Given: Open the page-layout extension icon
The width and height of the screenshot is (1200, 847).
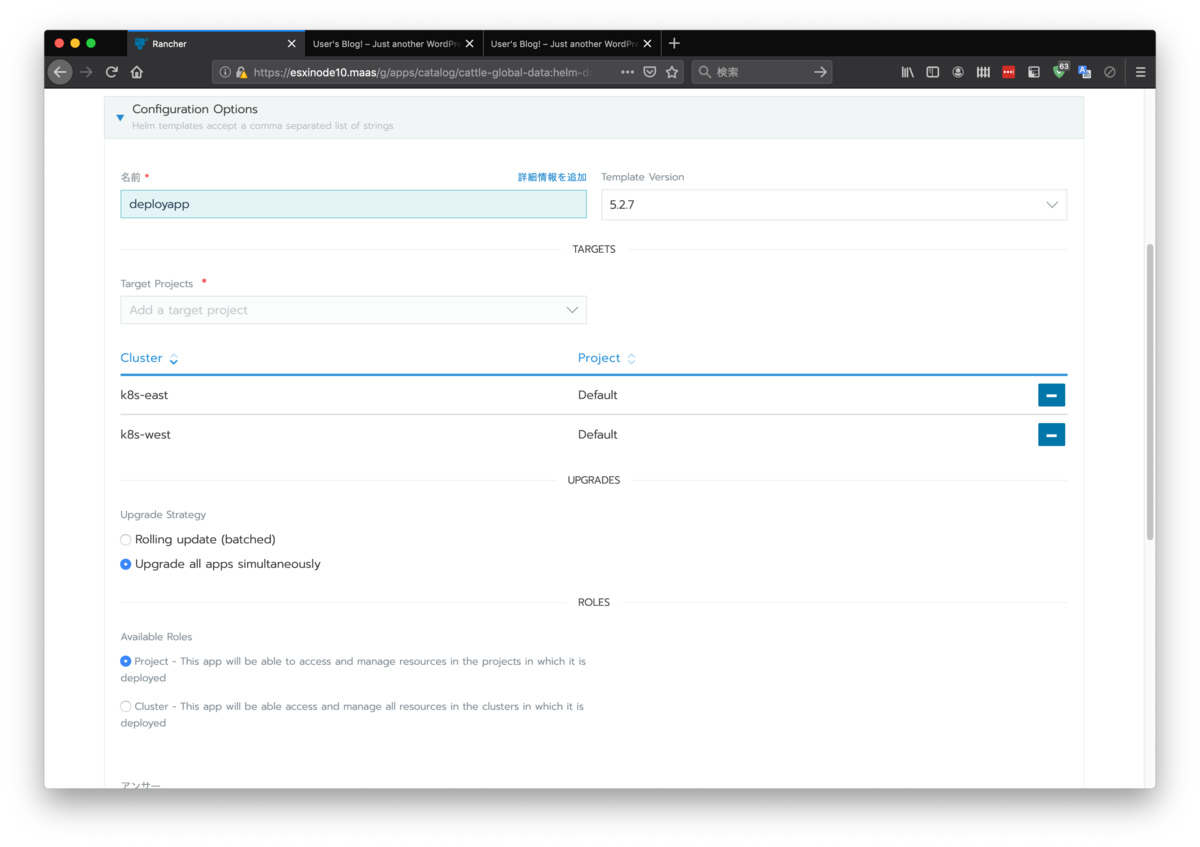Looking at the screenshot, I should click(x=1034, y=72).
